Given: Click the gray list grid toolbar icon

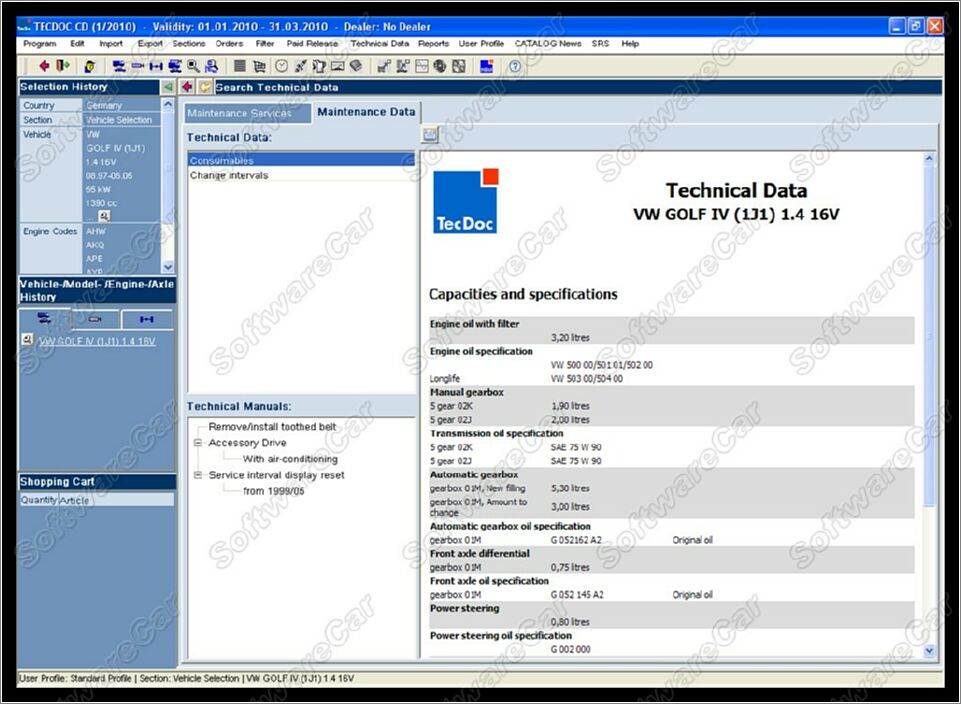Looking at the screenshot, I should pyautogui.click(x=240, y=66).
